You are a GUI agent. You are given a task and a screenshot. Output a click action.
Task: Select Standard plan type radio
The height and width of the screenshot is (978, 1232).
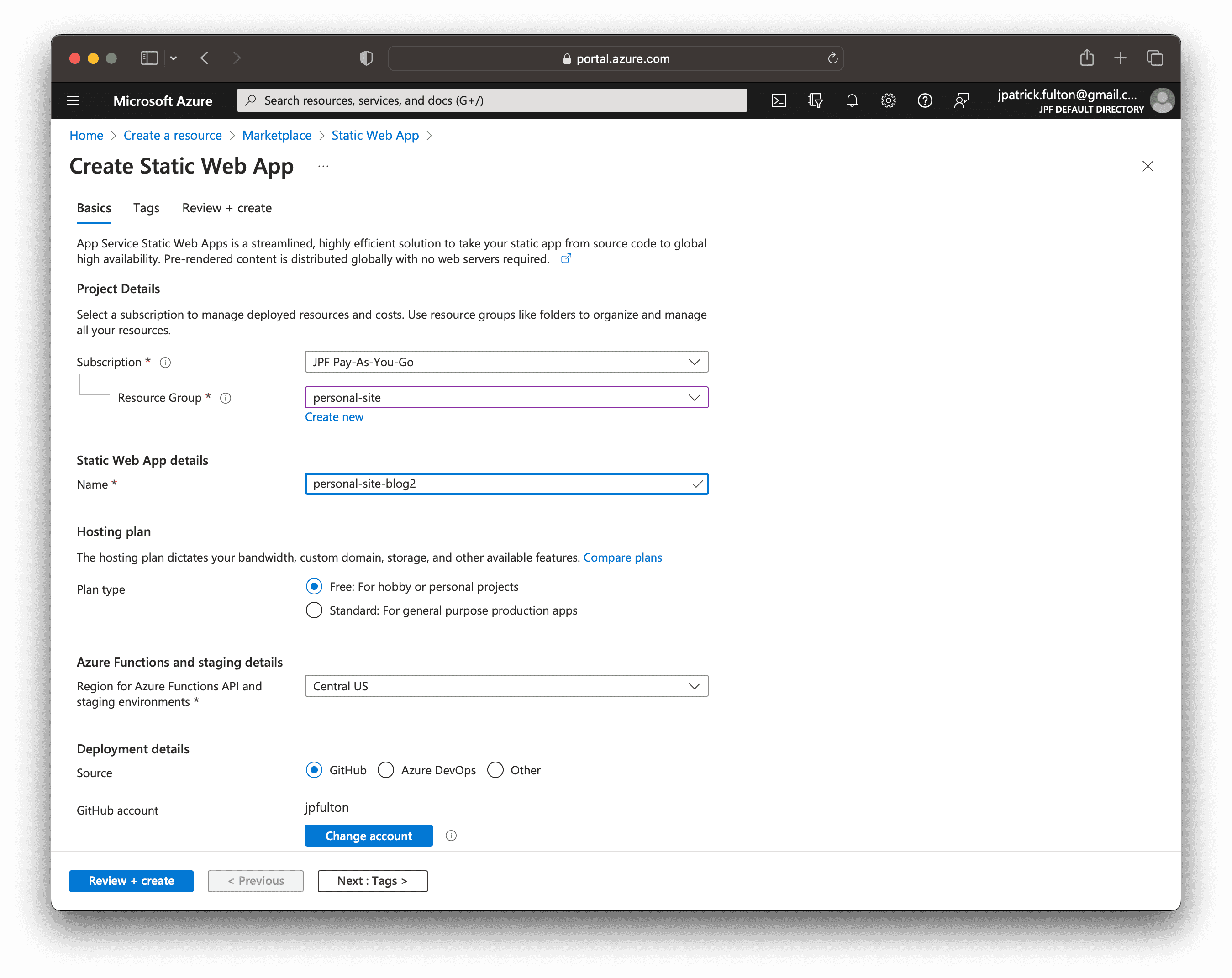click(314, 610)
